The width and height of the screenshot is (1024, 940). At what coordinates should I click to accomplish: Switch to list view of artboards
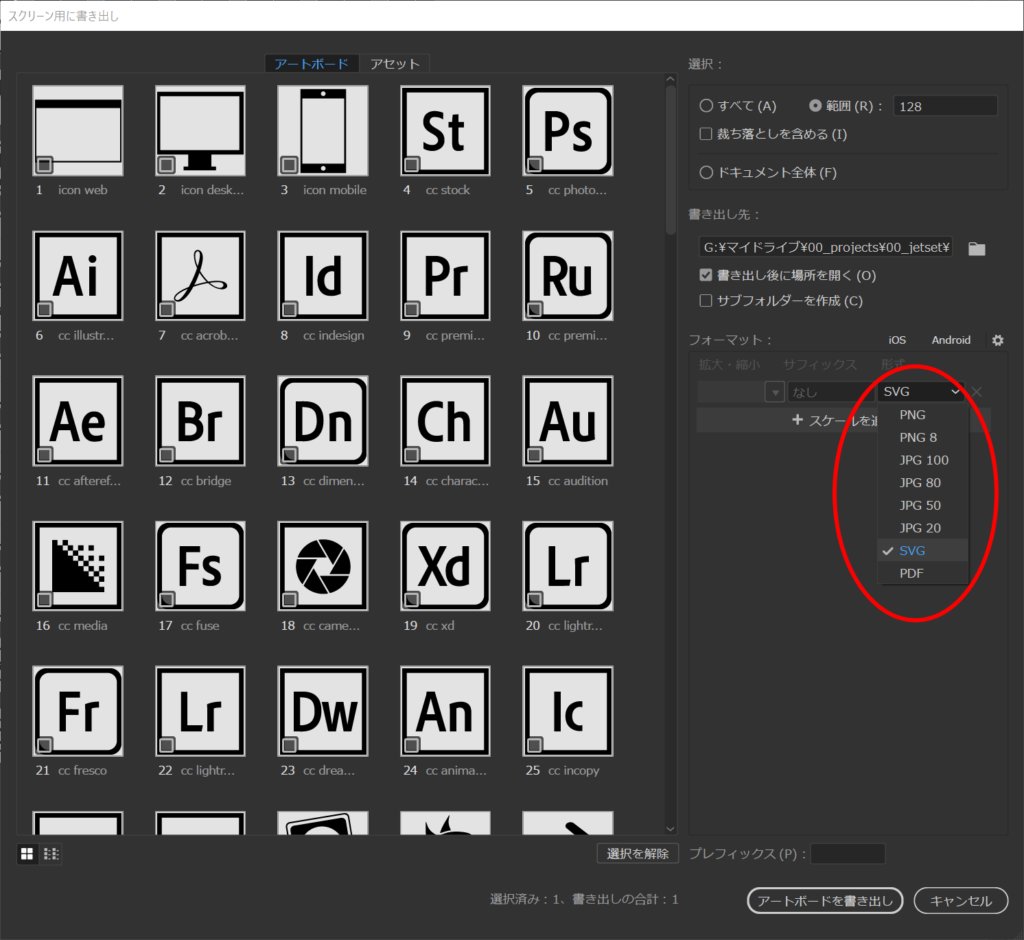coord(51,854)
